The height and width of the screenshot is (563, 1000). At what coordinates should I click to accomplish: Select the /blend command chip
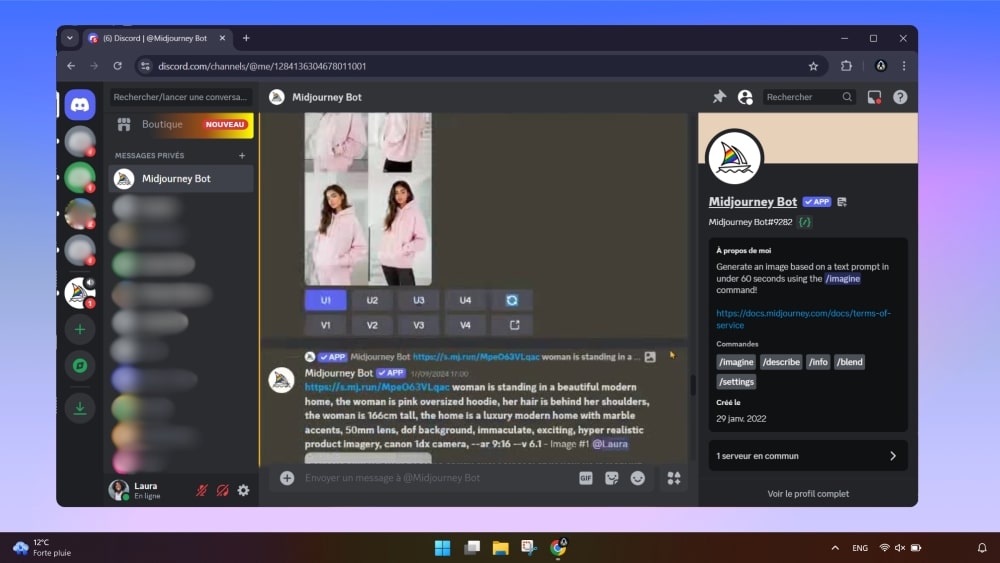[849, 362]
